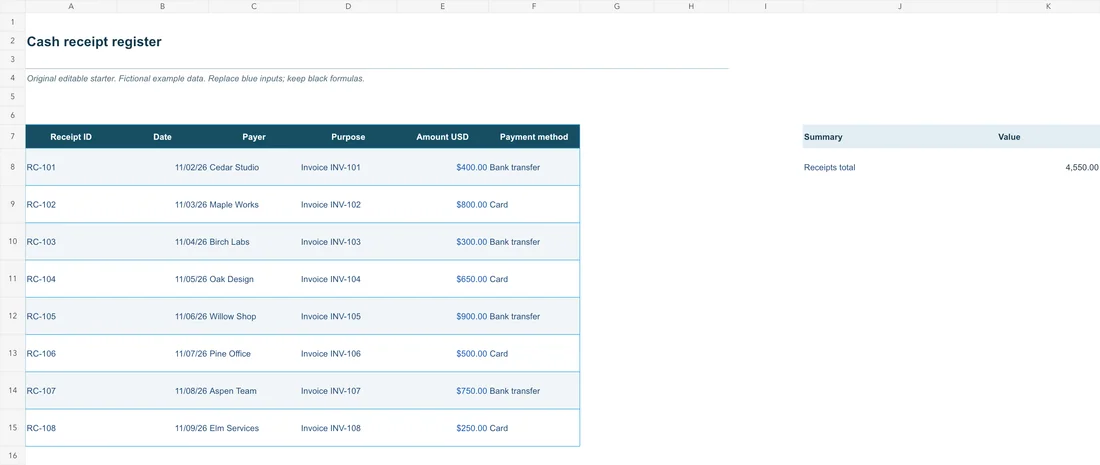
Task: Click receipt ID cell RC-104
Action: (x=71, y=279)
